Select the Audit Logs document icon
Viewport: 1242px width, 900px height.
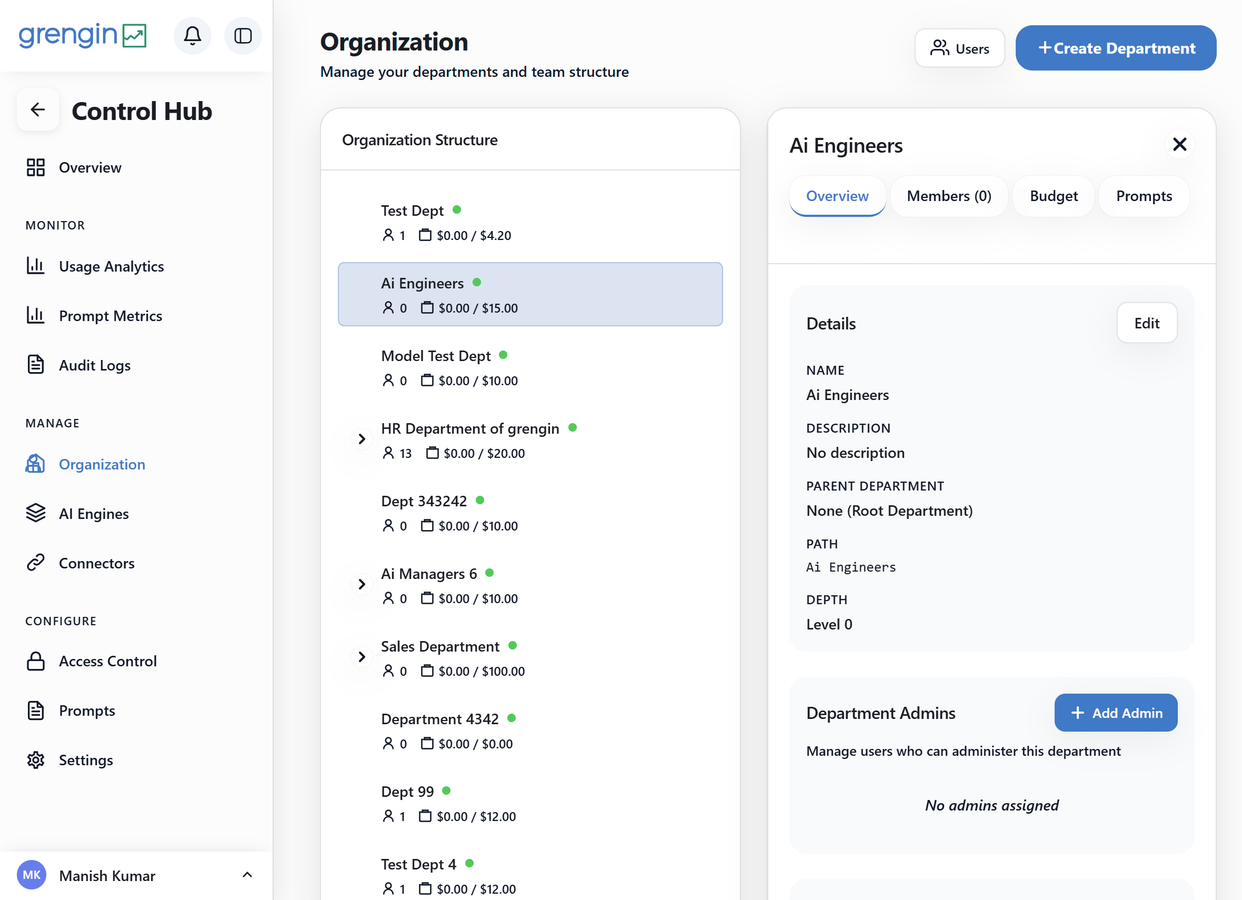click(x=36, y=365)
